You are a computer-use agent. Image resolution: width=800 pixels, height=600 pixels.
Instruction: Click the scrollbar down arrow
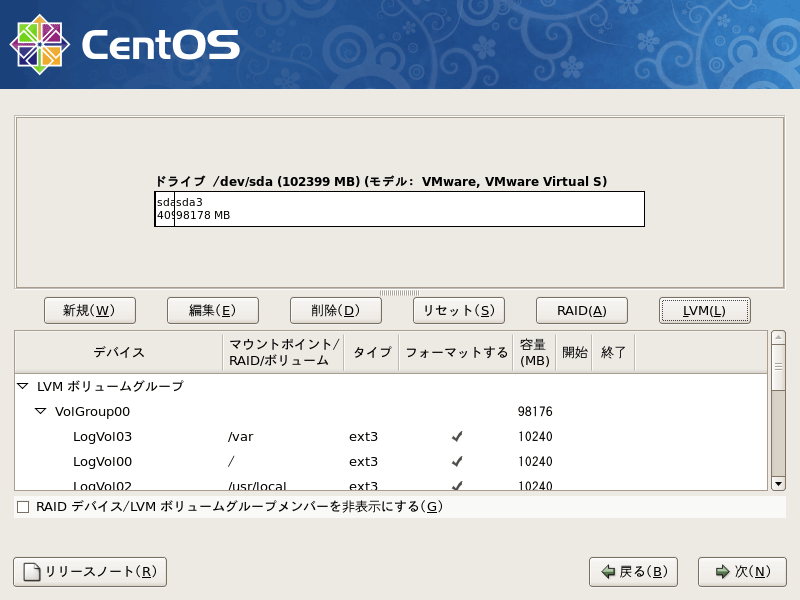point(779,486)
